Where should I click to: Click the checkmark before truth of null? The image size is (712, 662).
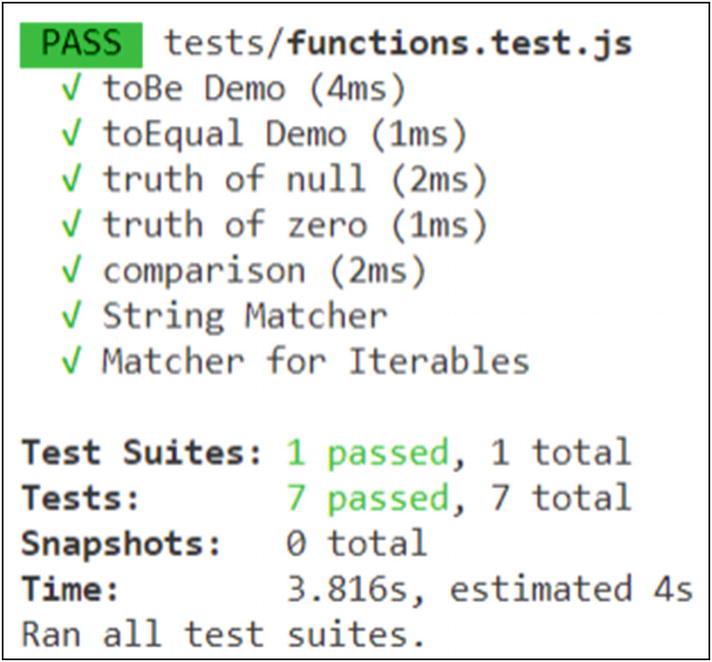coord(70,179)
